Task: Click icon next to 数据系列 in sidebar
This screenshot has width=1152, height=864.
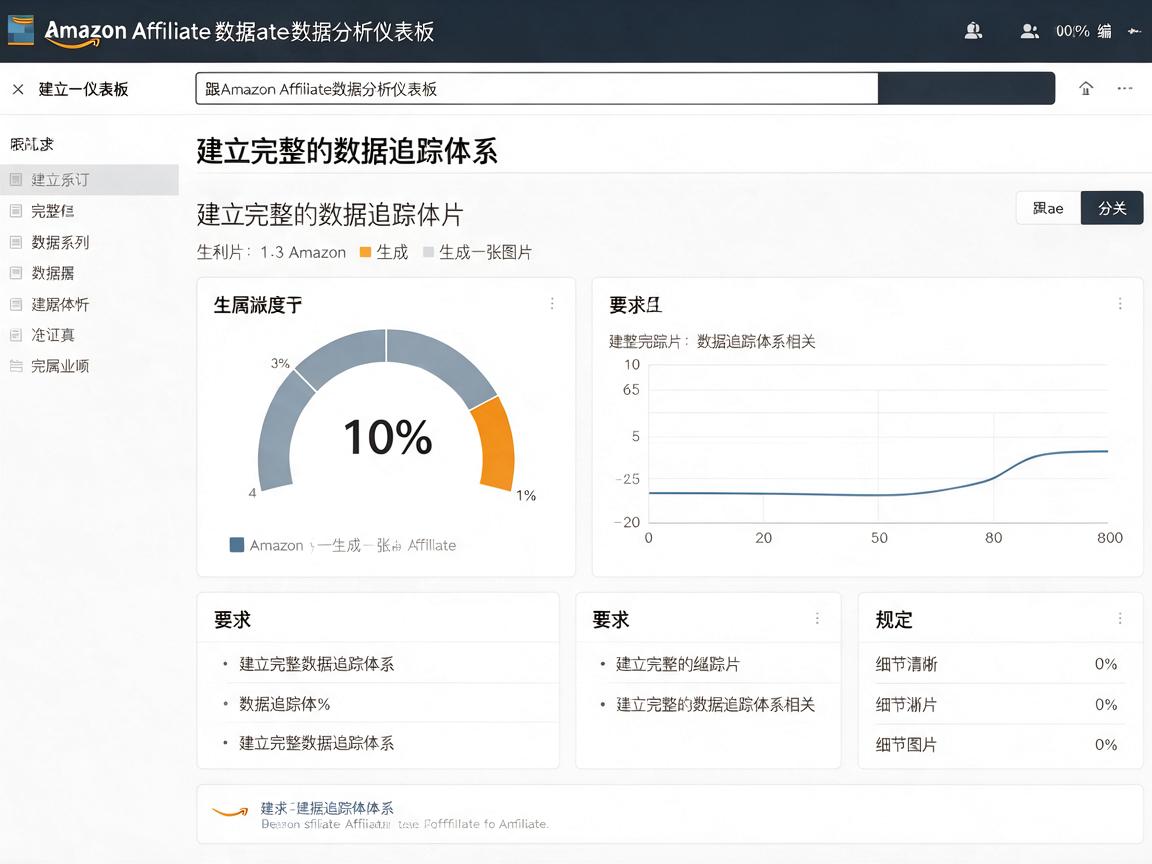Action: 15,242
